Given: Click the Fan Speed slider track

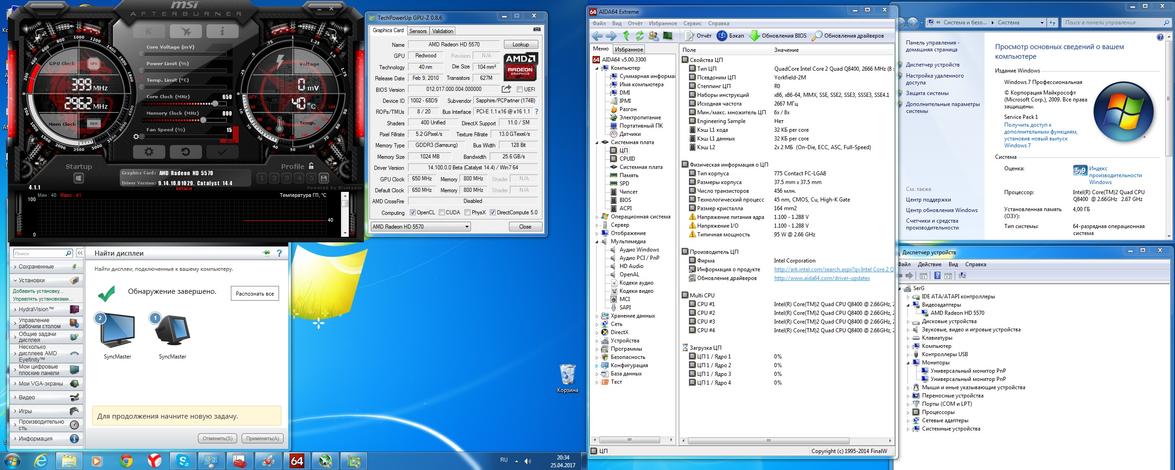Looking at the screenshot, I should (x=186, y=136).
